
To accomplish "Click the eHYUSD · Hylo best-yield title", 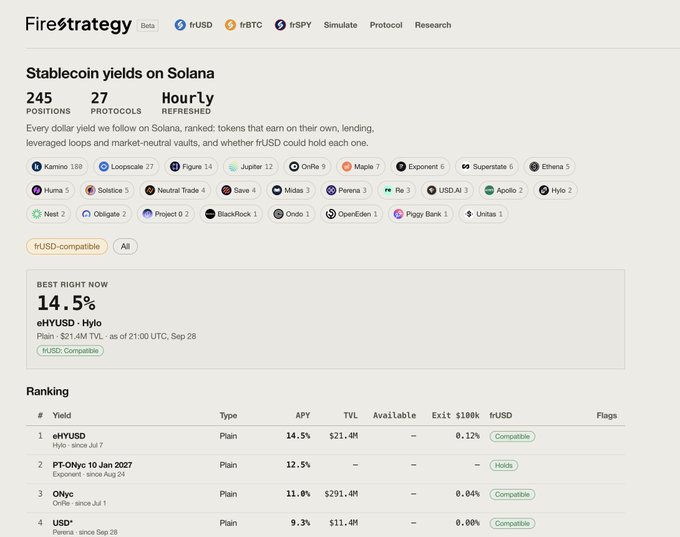I will point(69,323).
